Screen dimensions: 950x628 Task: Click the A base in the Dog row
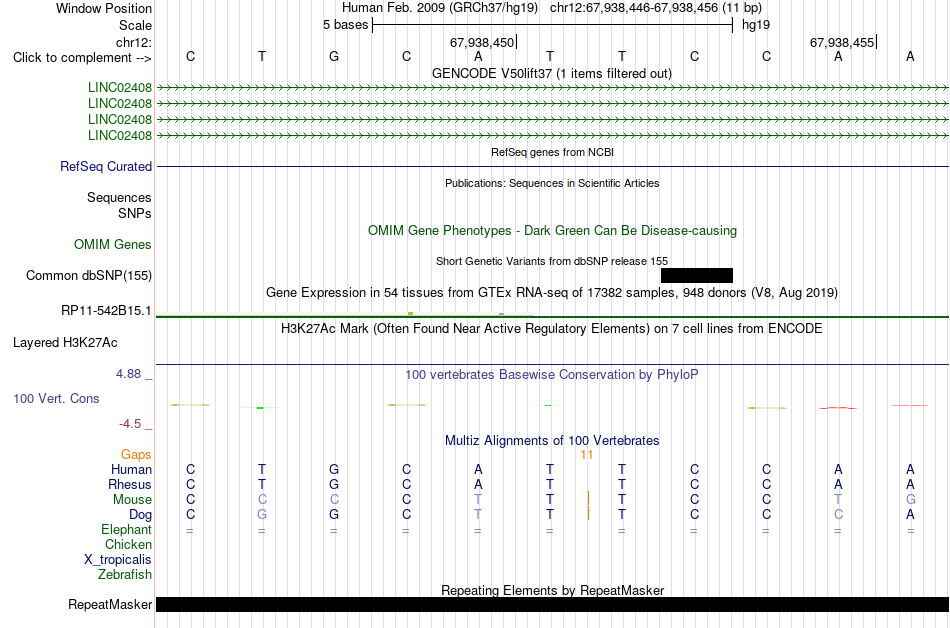pyautogui.click(x=910, y=515)
